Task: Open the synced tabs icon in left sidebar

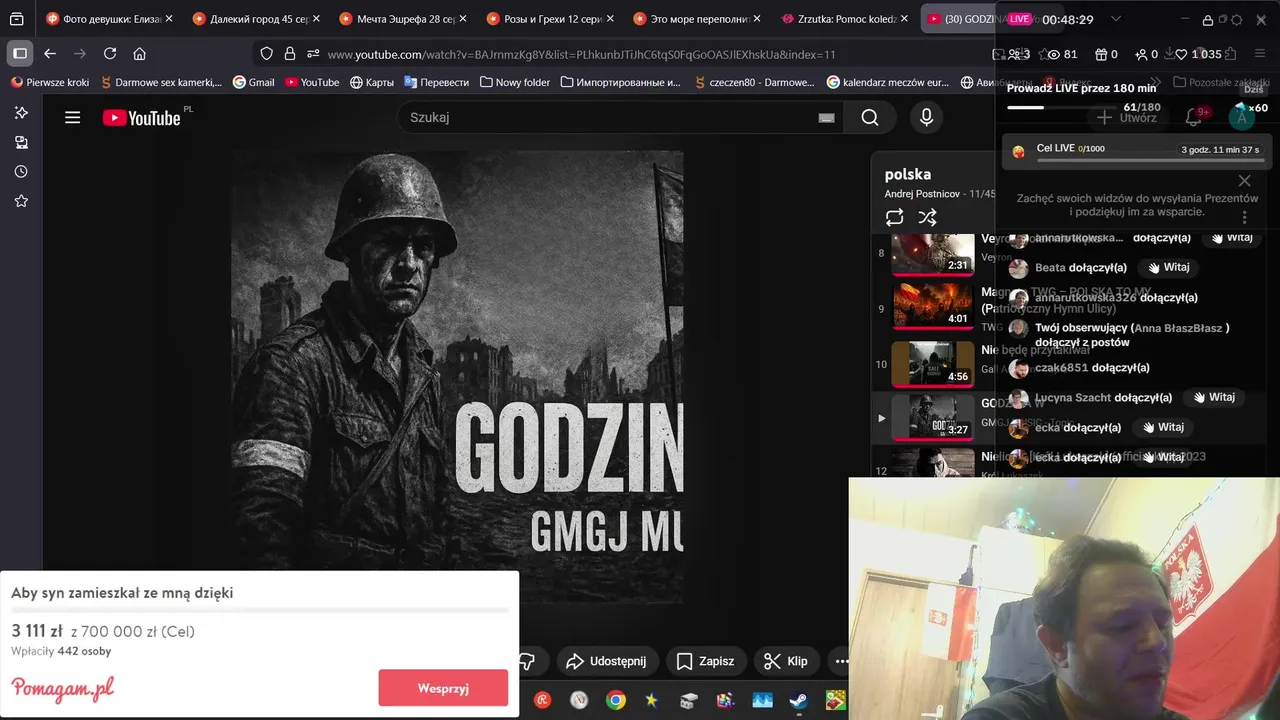Action: click(21, 143)
